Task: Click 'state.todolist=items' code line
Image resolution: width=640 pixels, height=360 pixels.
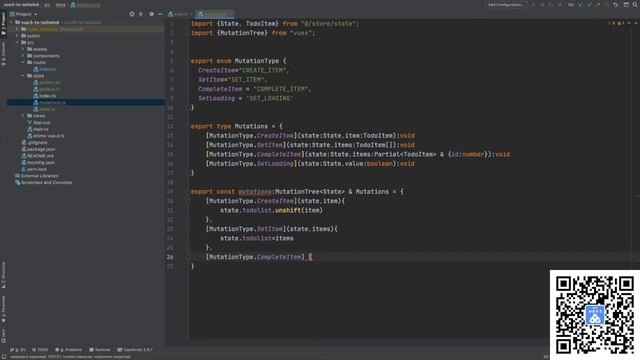Action: click(257, 238)
